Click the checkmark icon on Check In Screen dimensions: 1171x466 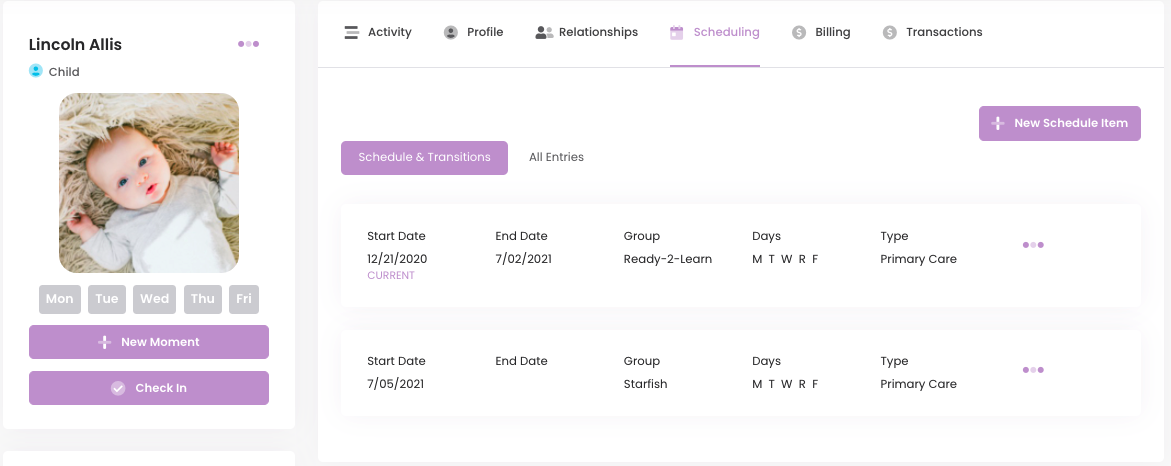click(x=118, y=388)
